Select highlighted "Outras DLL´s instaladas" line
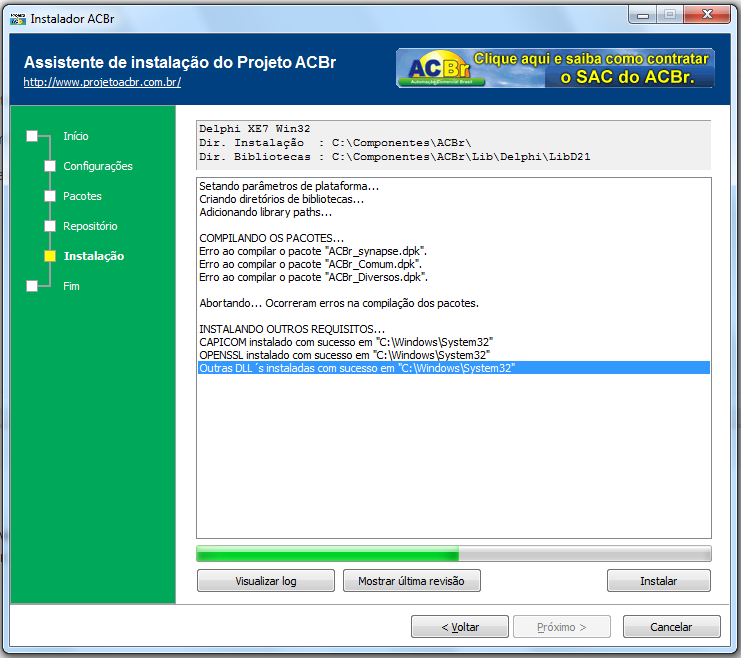Viewport: 741px width, 658px height. click(x=454, y=368)
